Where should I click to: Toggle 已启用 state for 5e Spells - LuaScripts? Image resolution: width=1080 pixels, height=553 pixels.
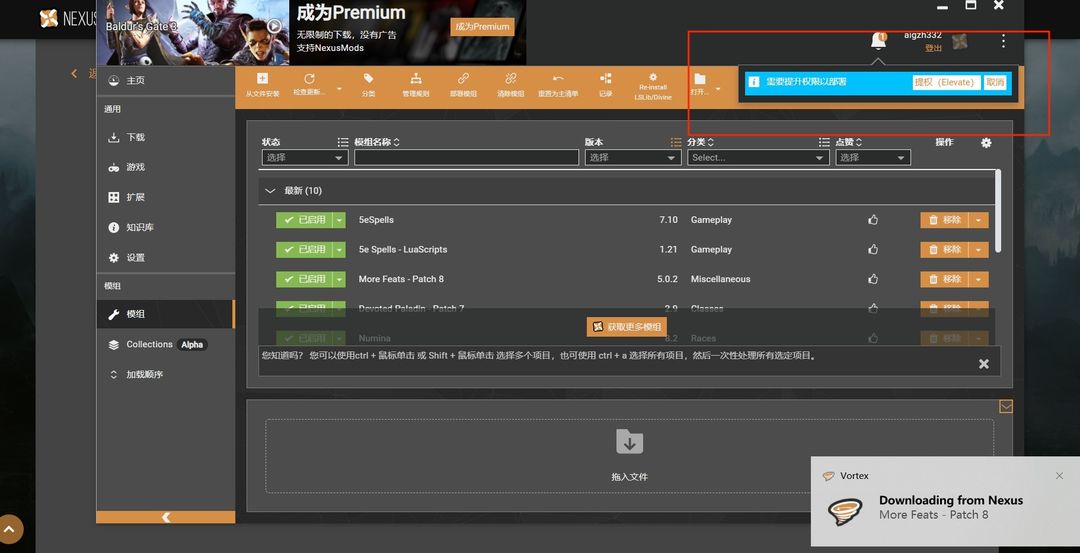304,249
